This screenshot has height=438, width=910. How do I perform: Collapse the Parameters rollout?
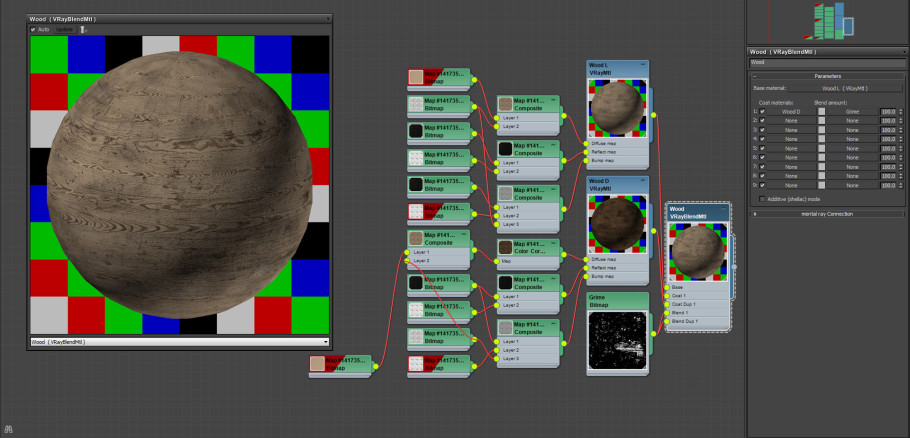[x=828, y=76]
